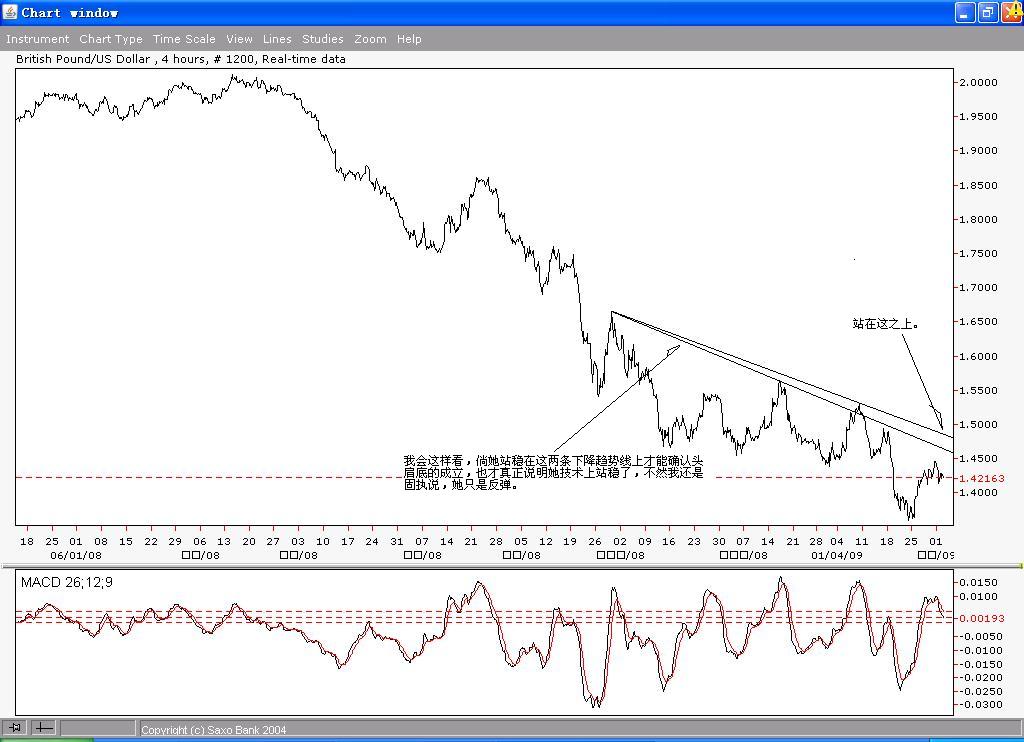Select the 站在这之上 chart annotation
1024x742 pixels.
click(886, 323)
